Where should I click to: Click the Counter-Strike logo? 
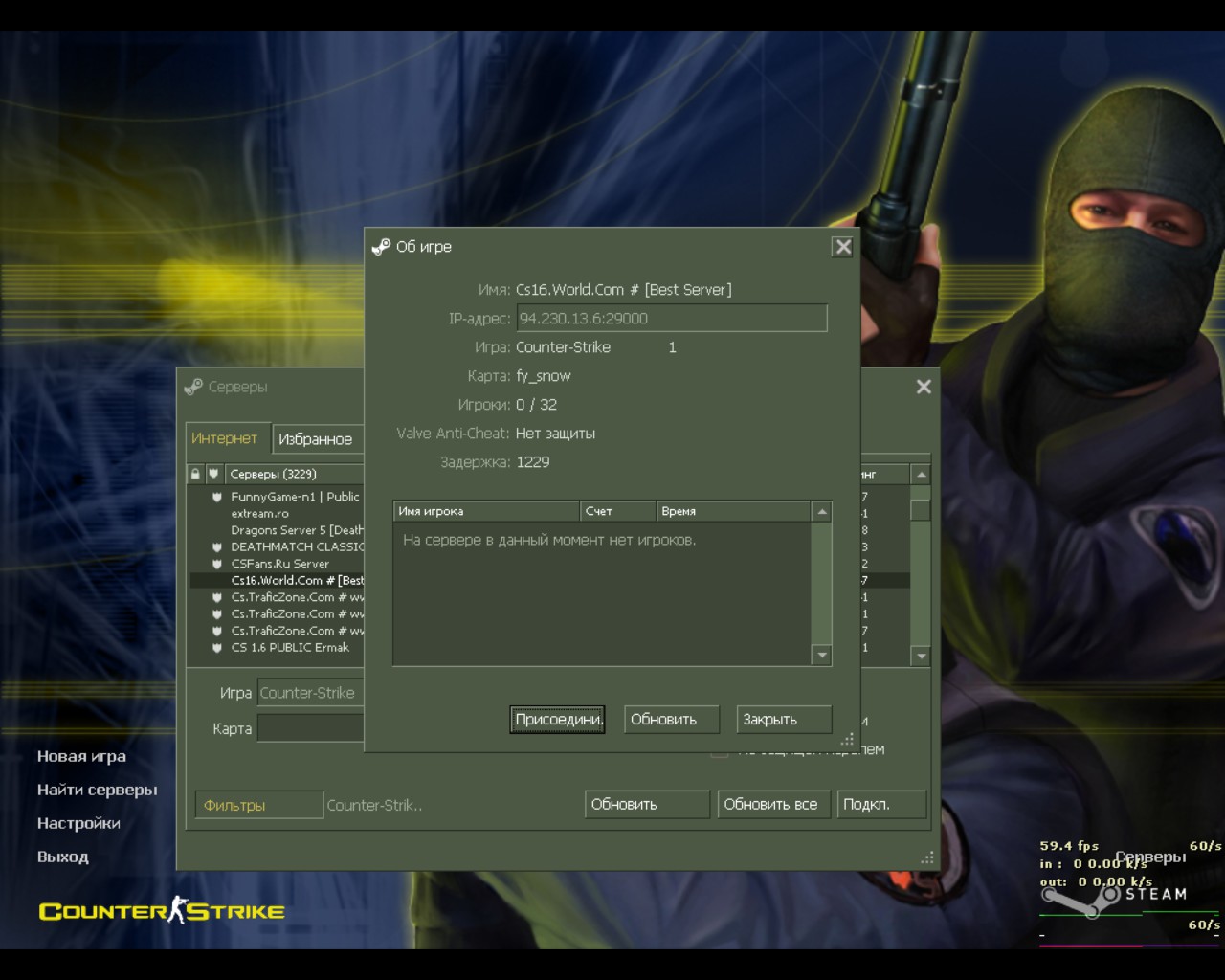pyautogui.click(x=162, y=911)
